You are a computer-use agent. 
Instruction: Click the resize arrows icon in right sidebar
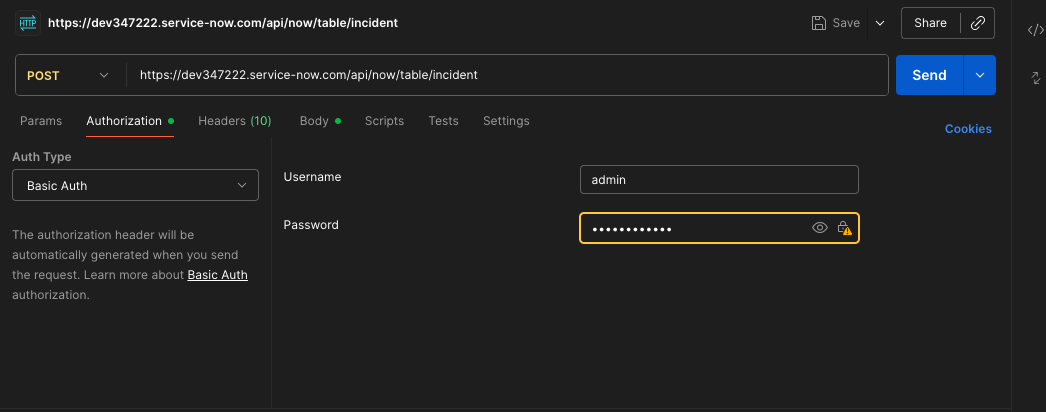[x=1035, y=77]
